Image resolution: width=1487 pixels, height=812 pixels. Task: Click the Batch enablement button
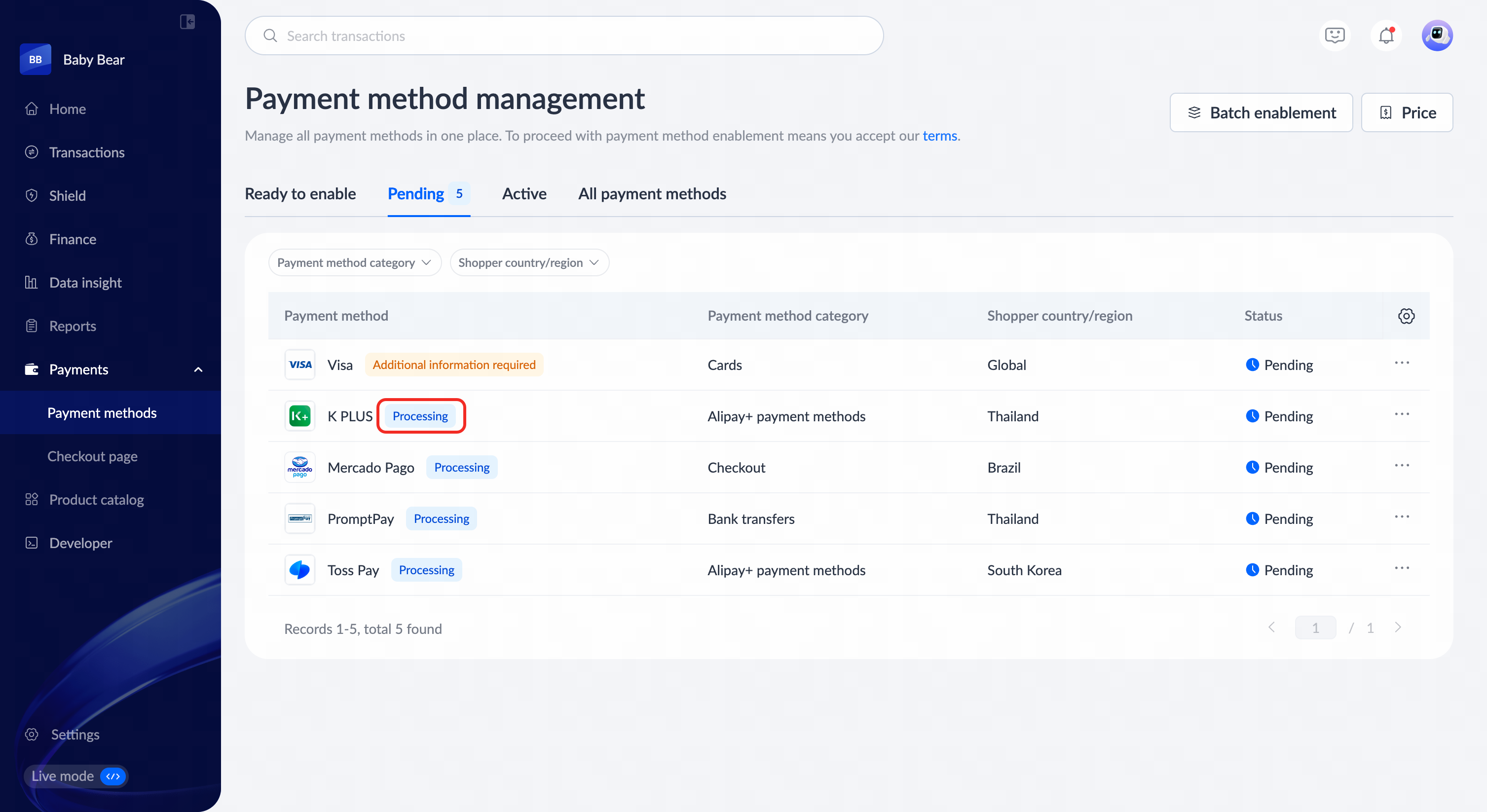pos(1261,112)
